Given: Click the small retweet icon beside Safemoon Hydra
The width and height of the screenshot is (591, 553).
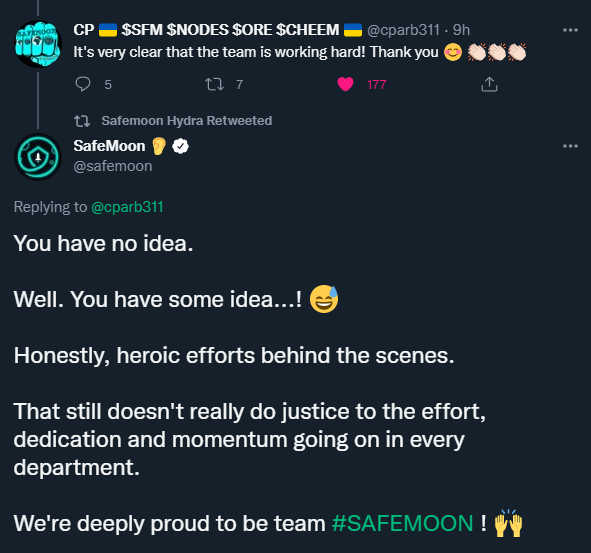Looking at the screenshot, I should click(82, 121).
